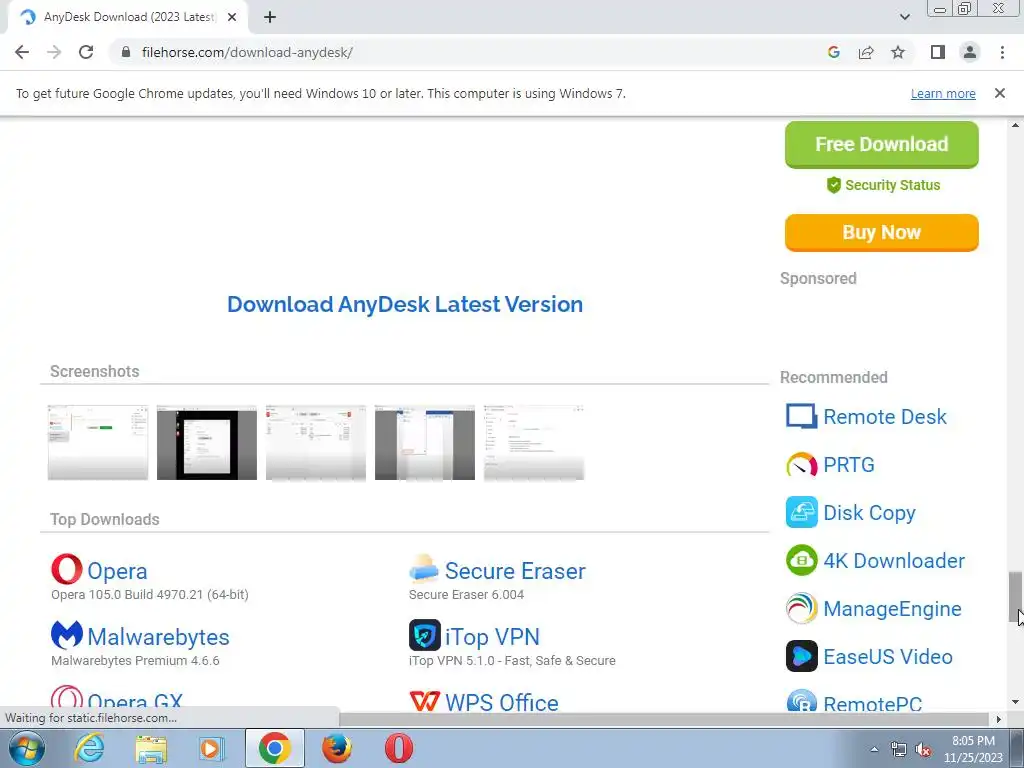Reload the current page

[86, 52]
